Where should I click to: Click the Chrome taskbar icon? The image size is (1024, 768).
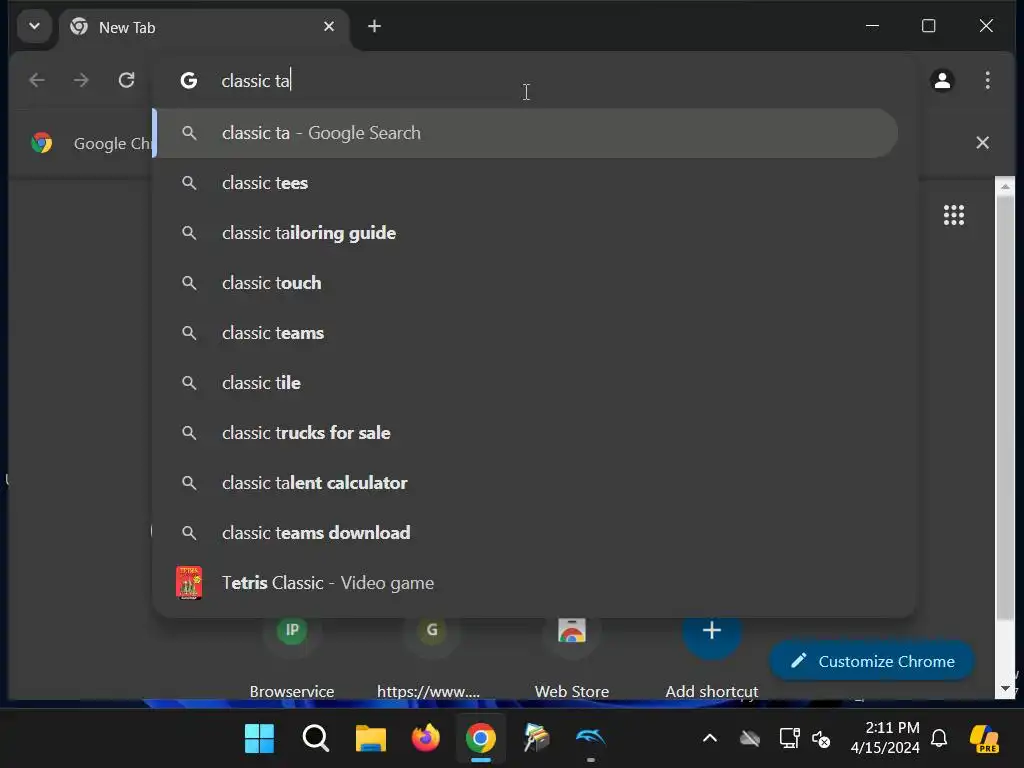[x=481, y=739]
